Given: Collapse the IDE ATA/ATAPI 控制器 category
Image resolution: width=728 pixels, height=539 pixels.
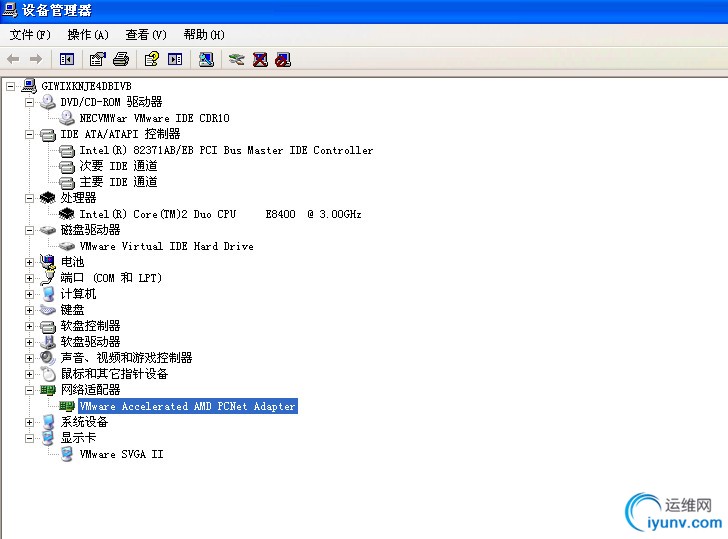Looking at the screenshot, I should pos(29,135).
